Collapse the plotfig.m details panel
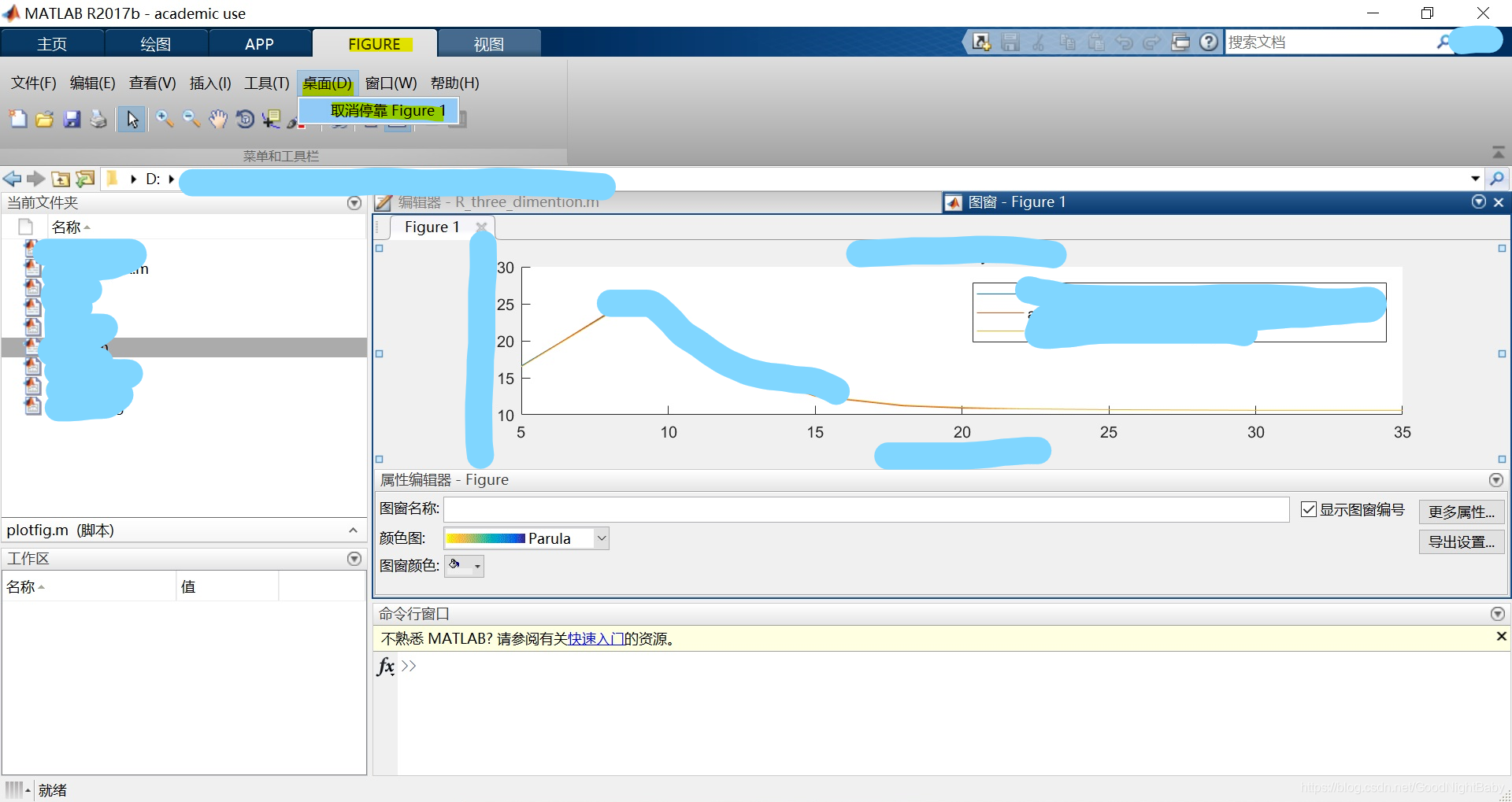The height and width of the screenshot is (802, 1512). [x=353, y=530]
